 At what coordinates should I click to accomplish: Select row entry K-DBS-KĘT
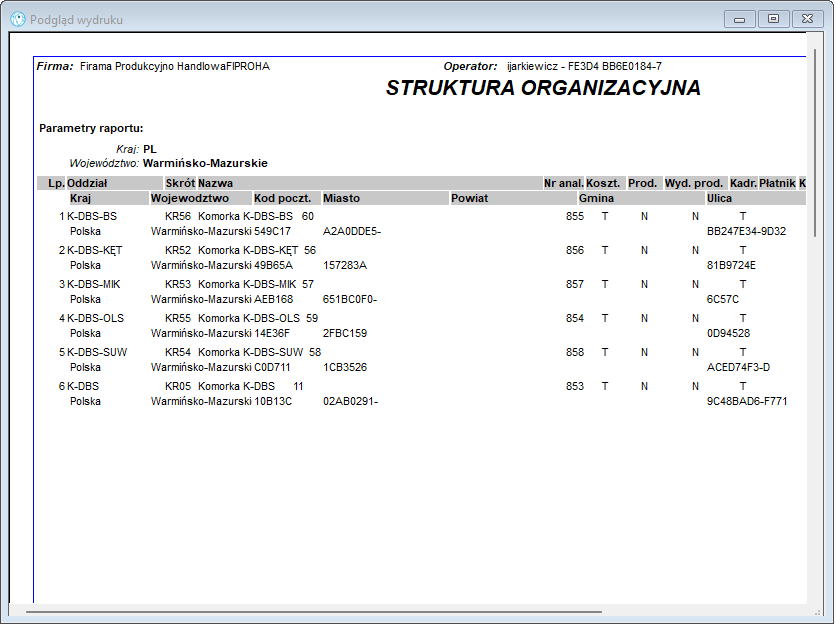tap(94, 250)
